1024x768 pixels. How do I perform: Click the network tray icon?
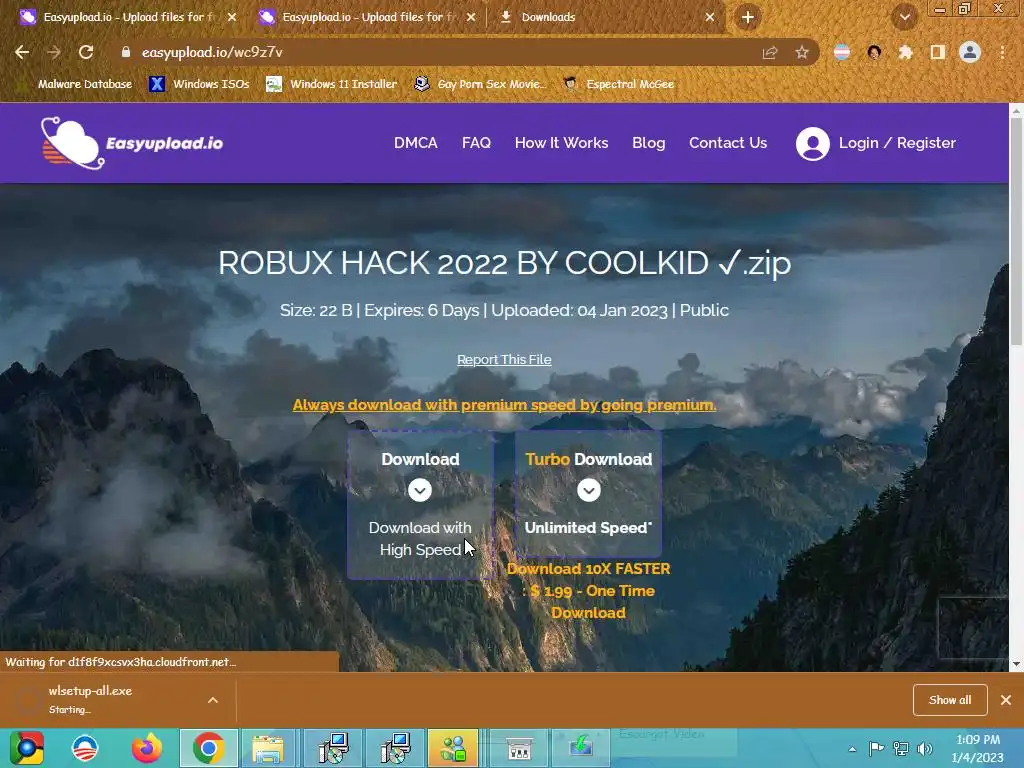(901, 749)
